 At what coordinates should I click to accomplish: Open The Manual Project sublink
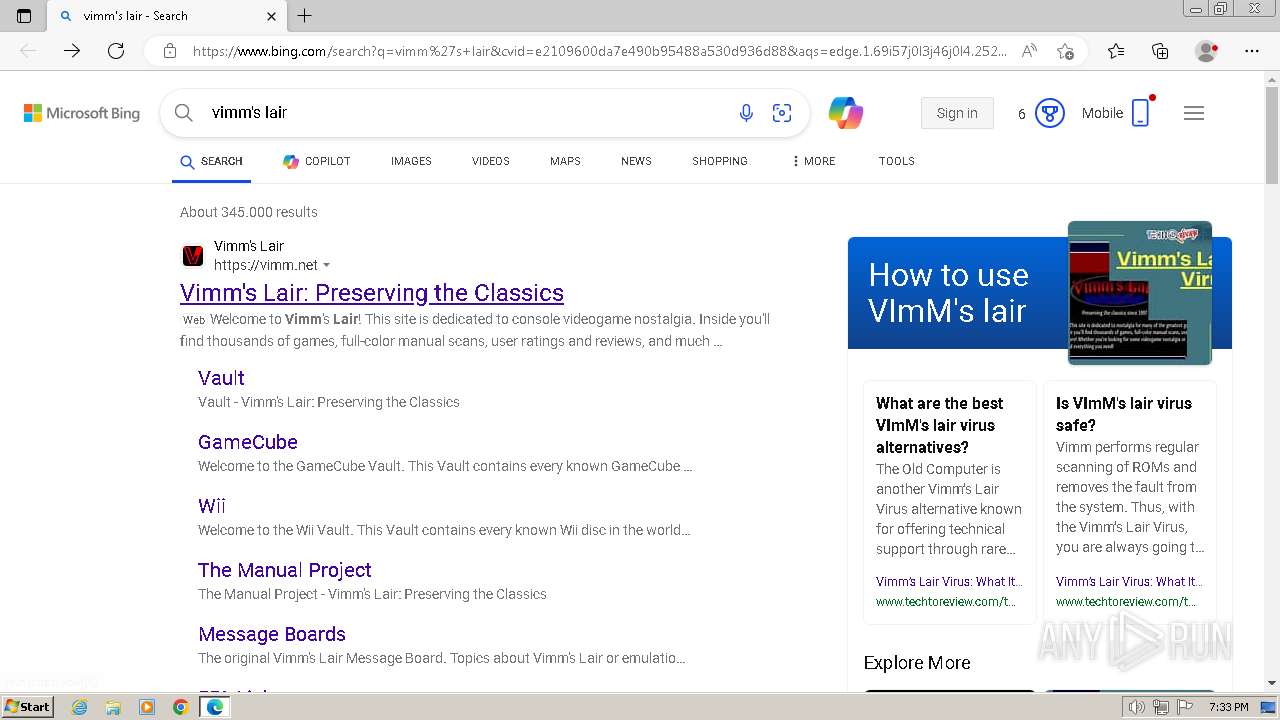tap(285, 570)
